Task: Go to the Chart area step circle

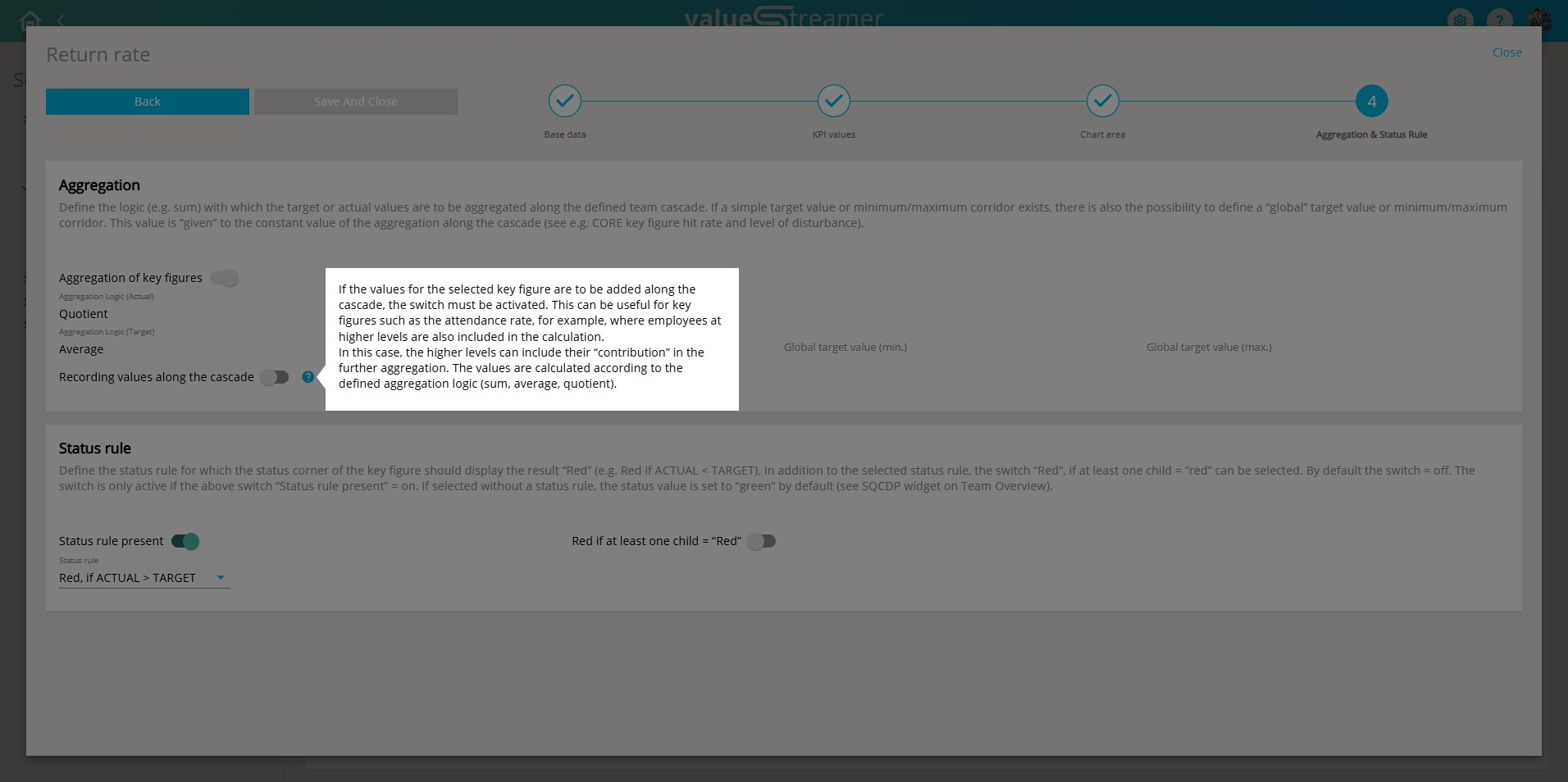Action: (1102, 102)
